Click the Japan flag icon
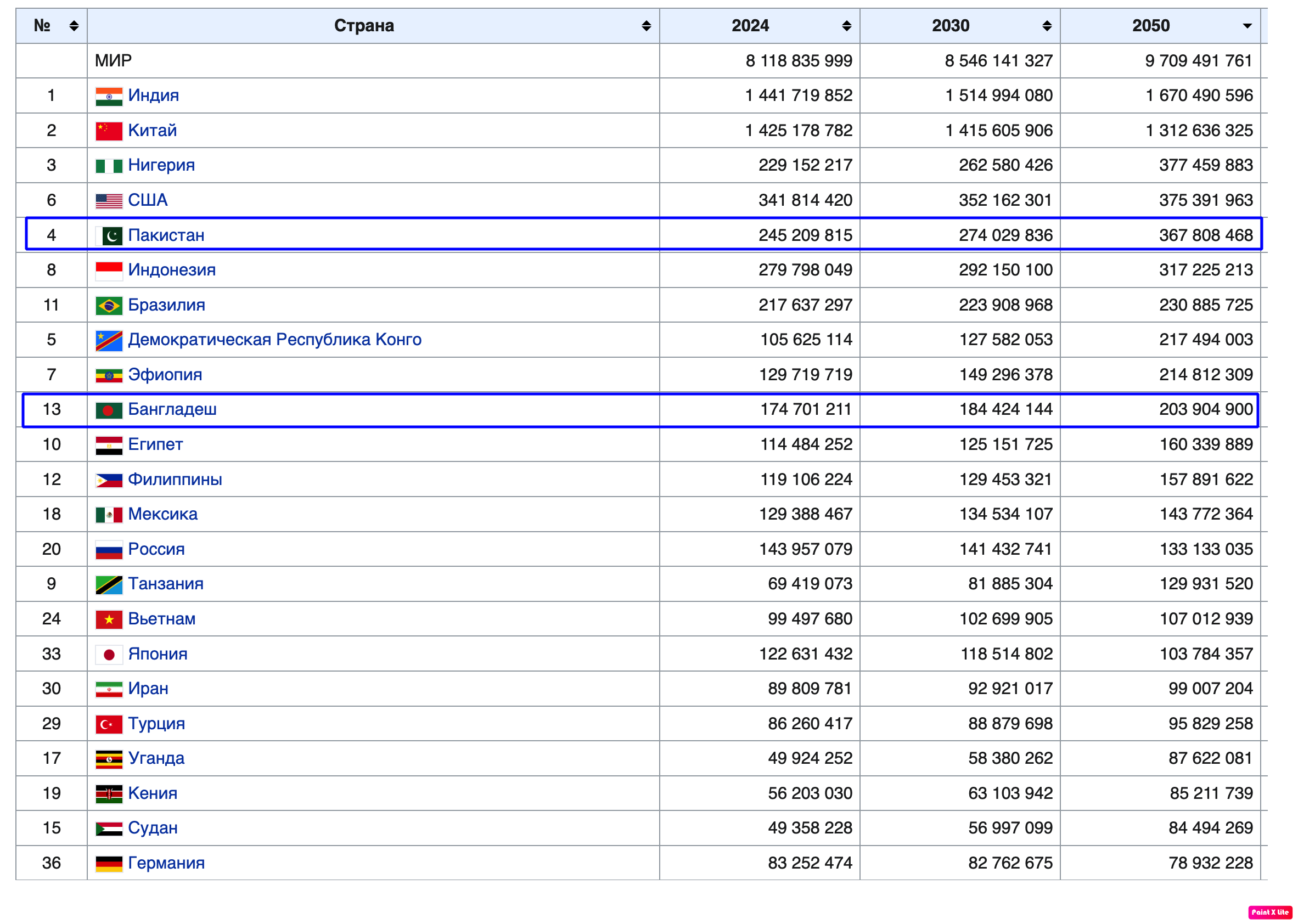This screenshot has height=924, width=1298. point(109,655)
